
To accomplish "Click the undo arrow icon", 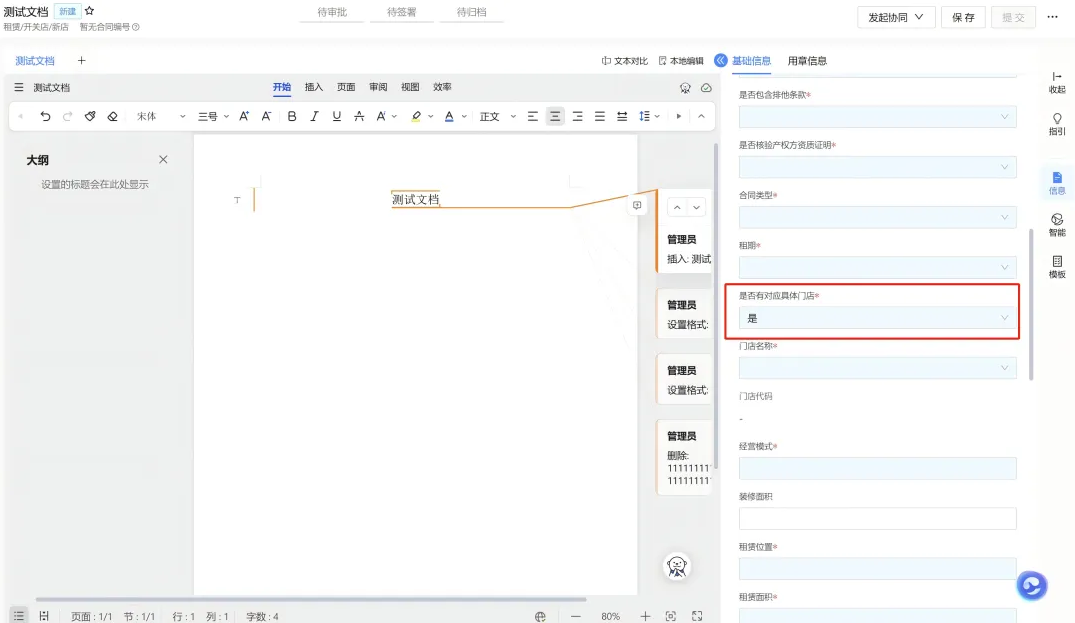I will click(x=45, y=117).
